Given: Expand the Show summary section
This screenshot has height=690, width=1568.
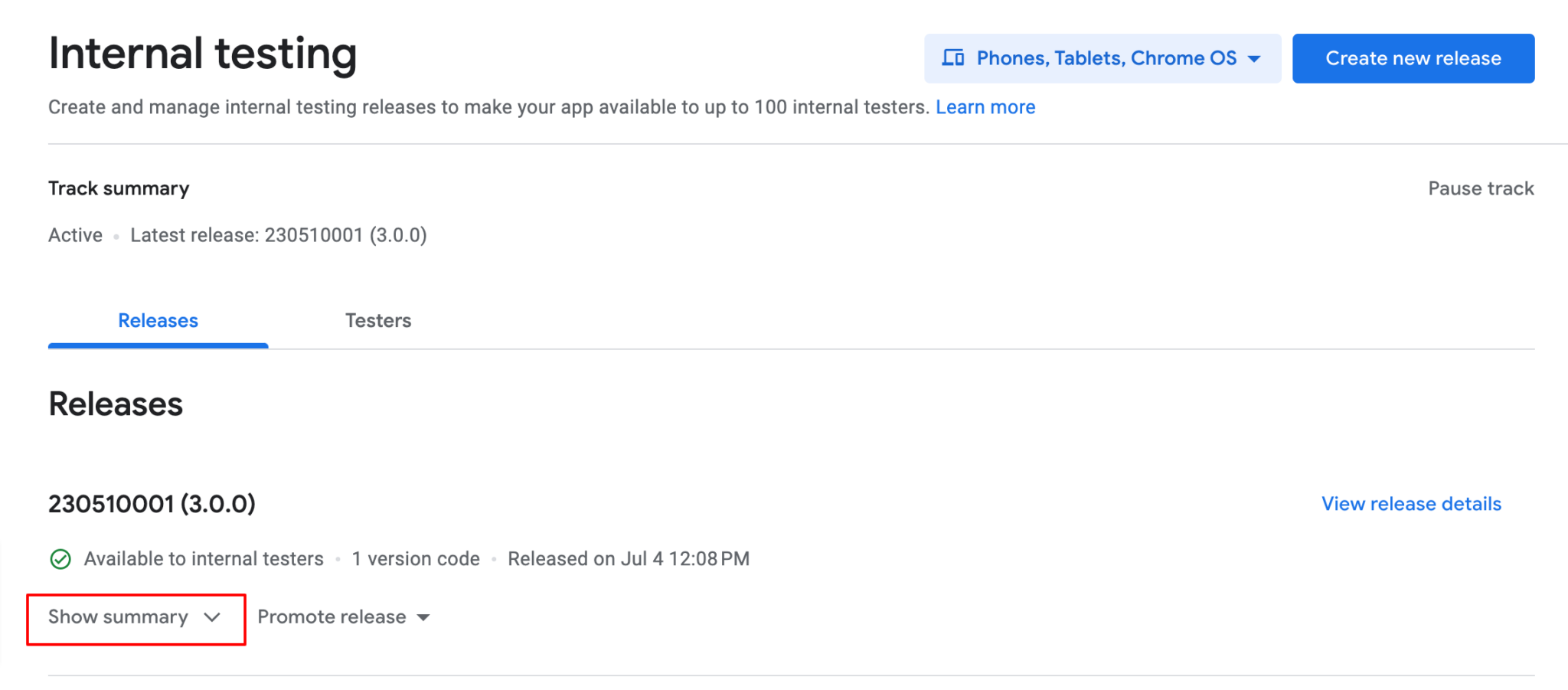Looking at the screenshot, I should 135,617.
